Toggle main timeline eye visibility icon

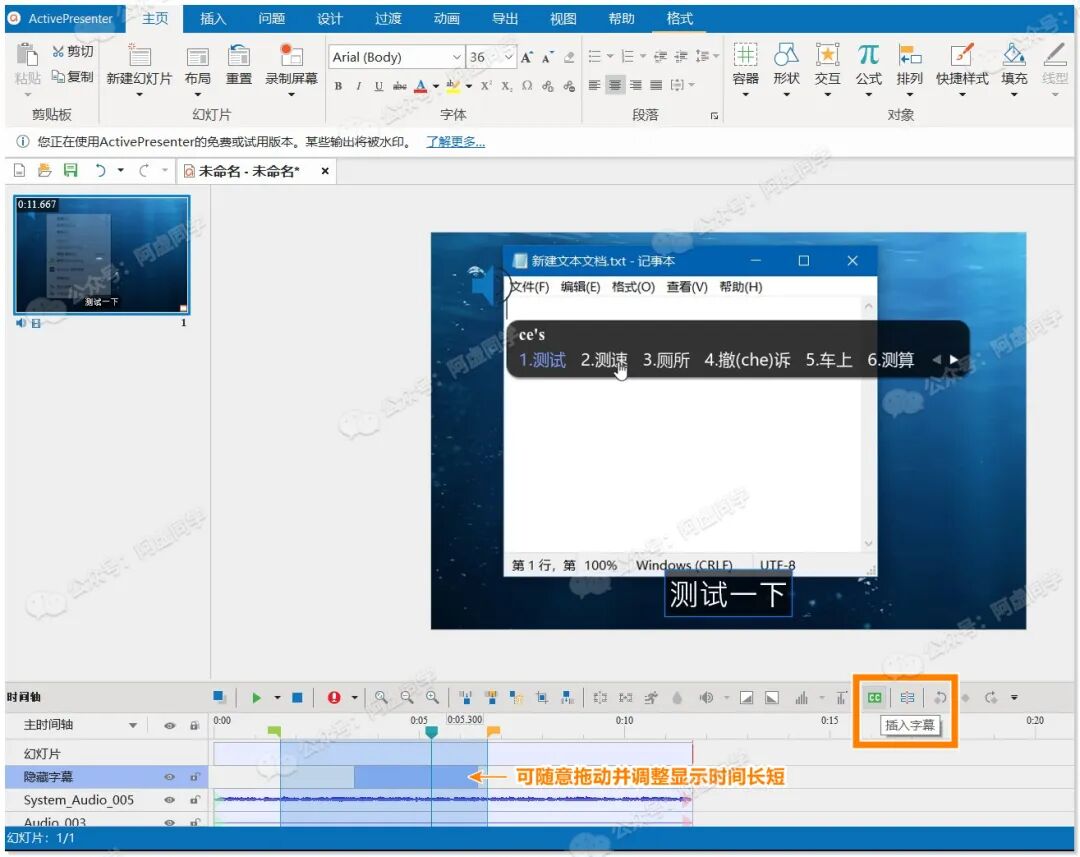coord(169,725)
